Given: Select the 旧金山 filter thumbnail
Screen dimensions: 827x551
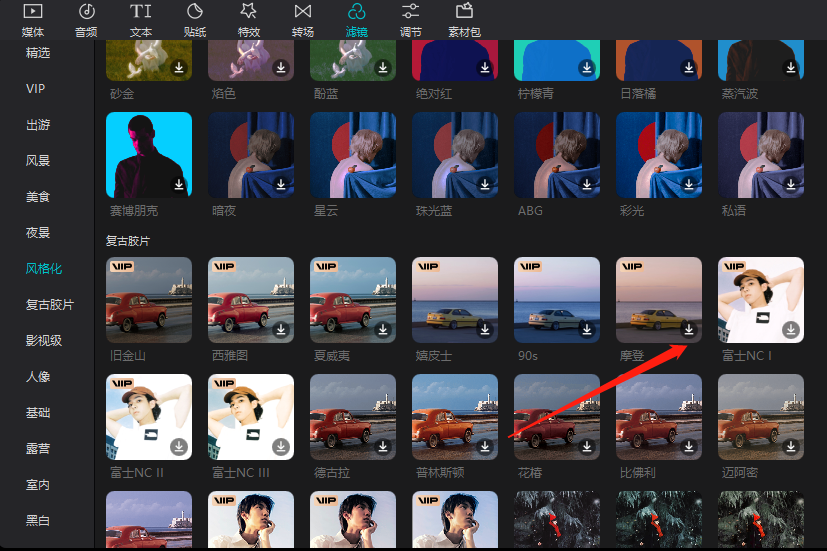Looking at the screenshot, I should pyautogui.click(x=149, y=299).
